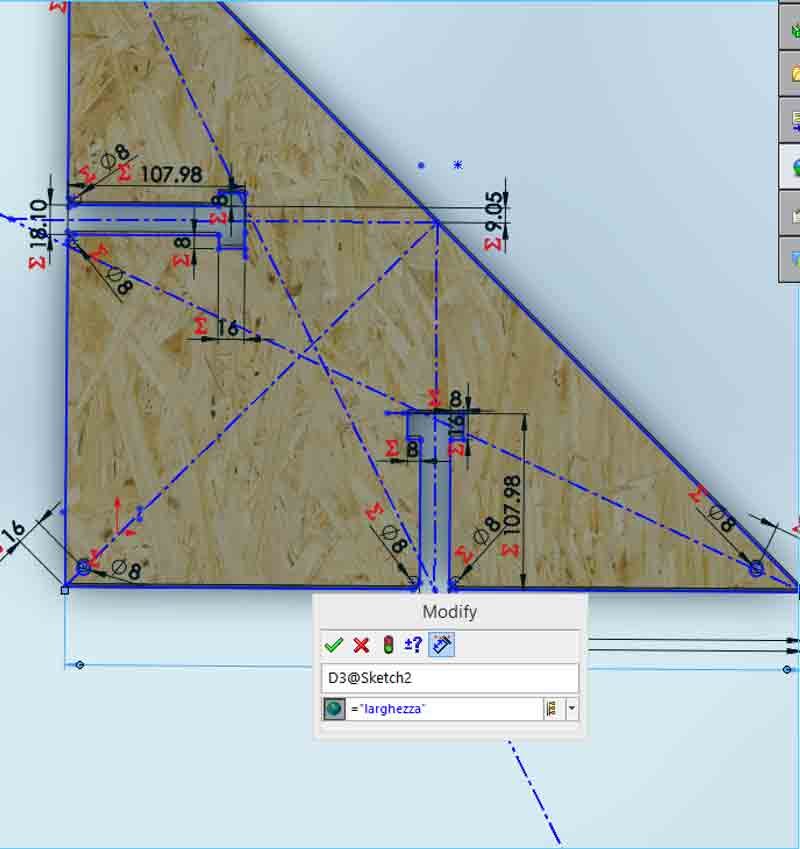Click the ="larghezza" value field

click(445, 709)
